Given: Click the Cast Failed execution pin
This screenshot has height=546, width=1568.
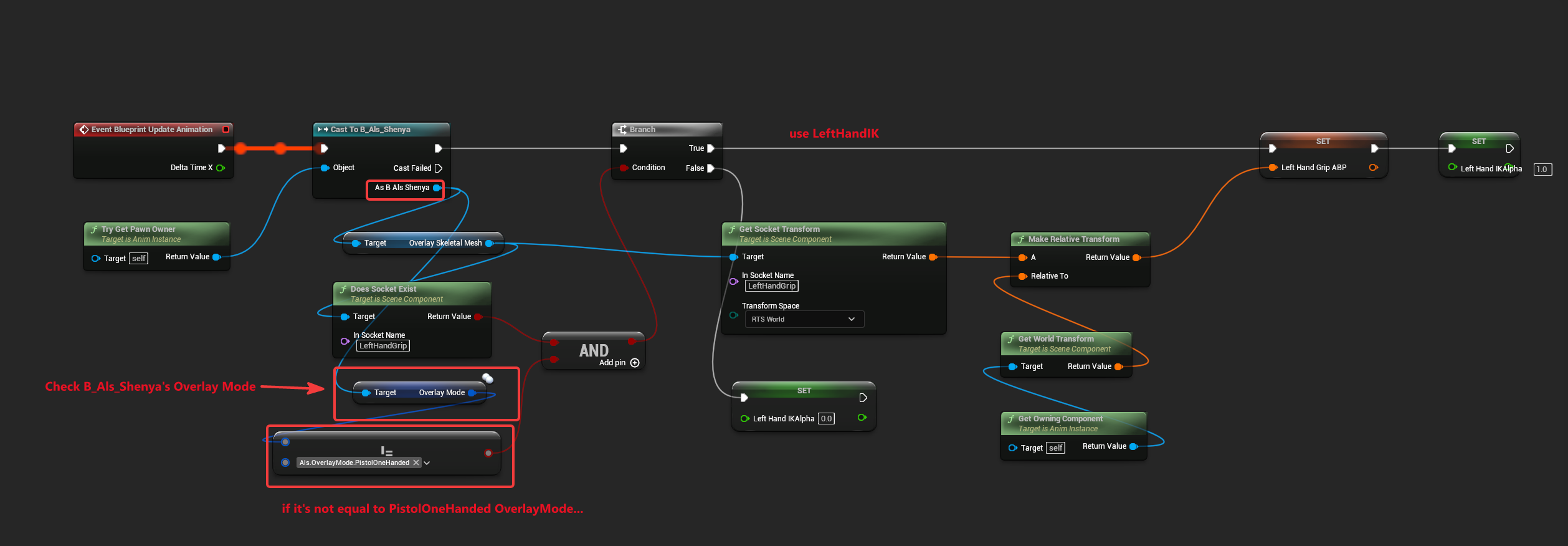Looking at the screenshot, I should tap(439, 168).
